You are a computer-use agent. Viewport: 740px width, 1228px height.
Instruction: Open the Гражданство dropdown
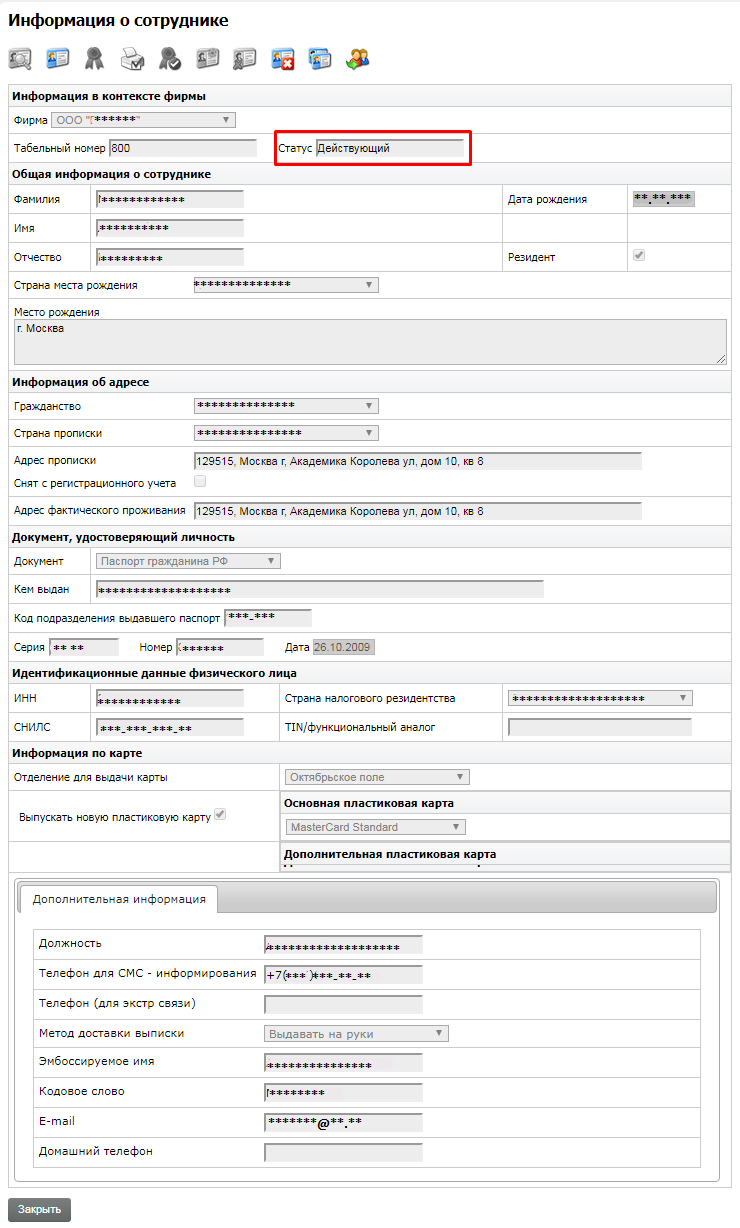point(286,406)
